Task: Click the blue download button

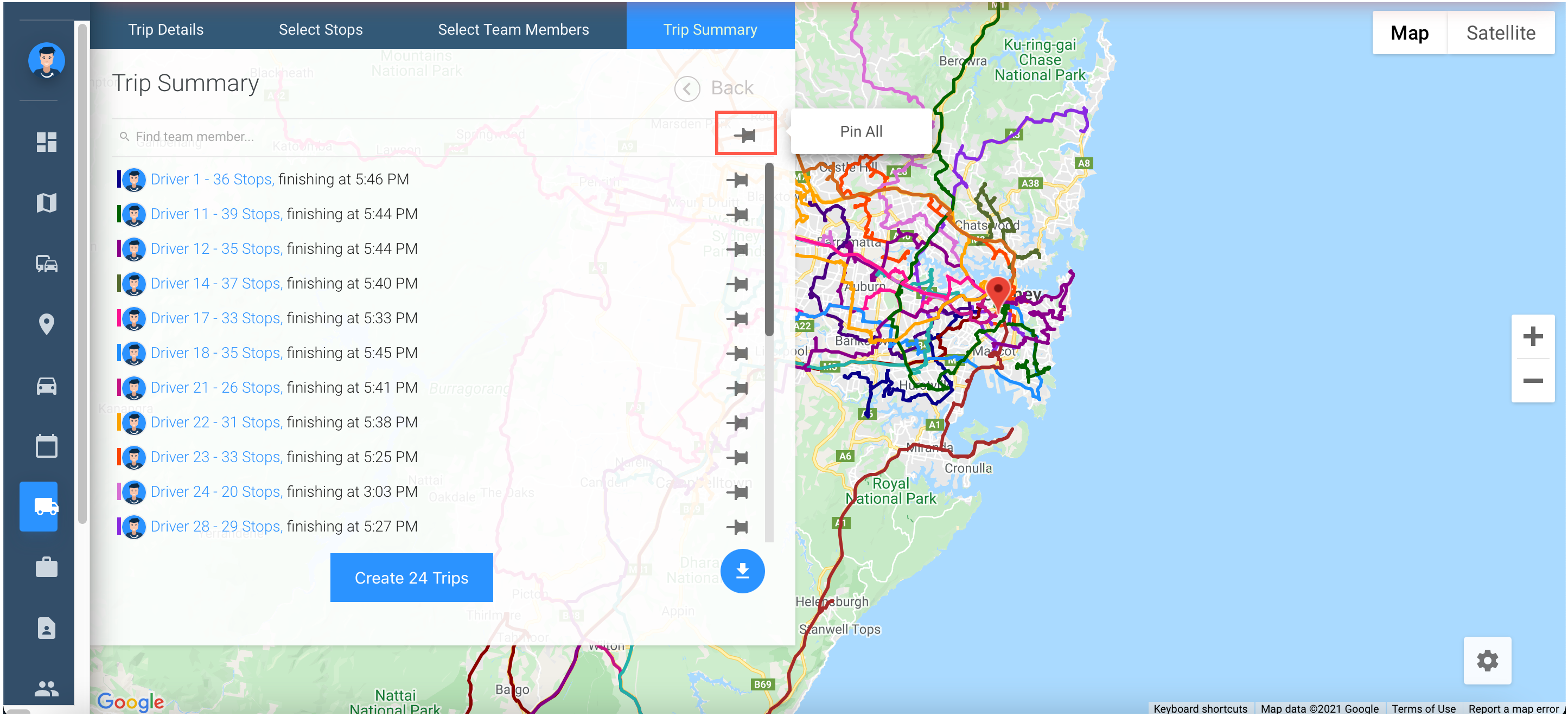Action: pos(742,571)
